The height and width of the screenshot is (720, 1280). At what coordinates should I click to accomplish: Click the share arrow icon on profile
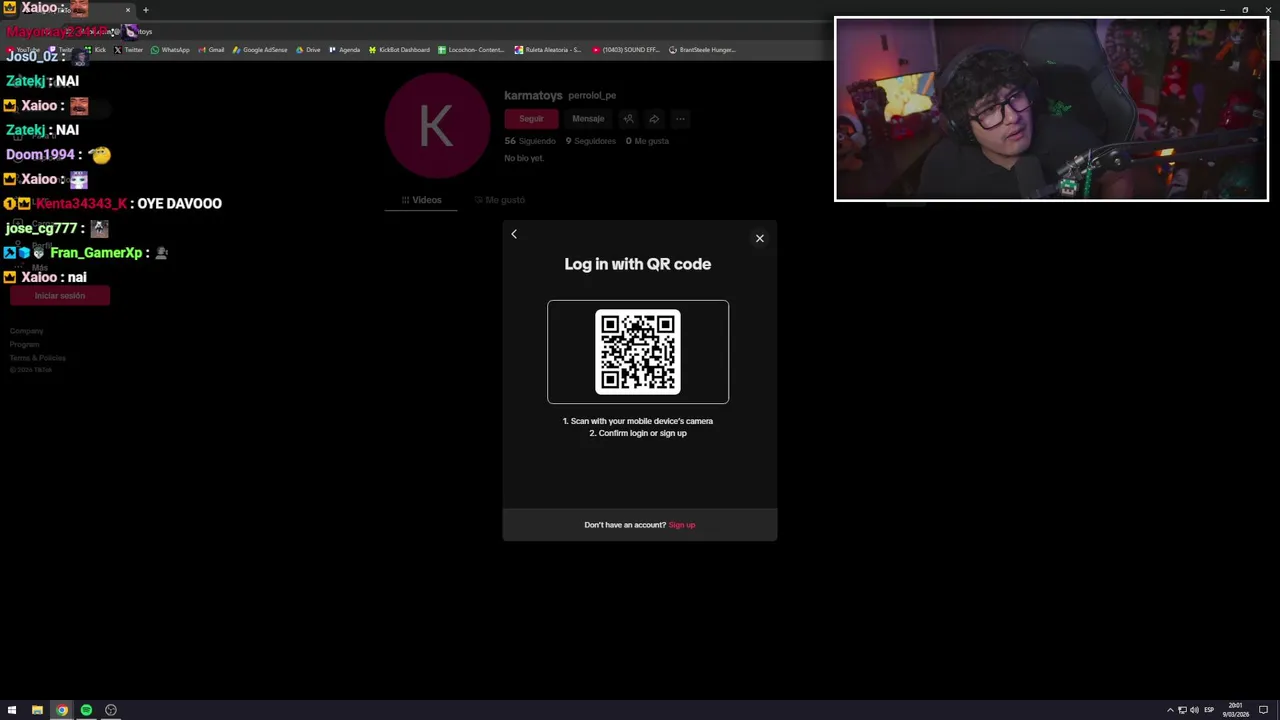click(x=654, y=119)
